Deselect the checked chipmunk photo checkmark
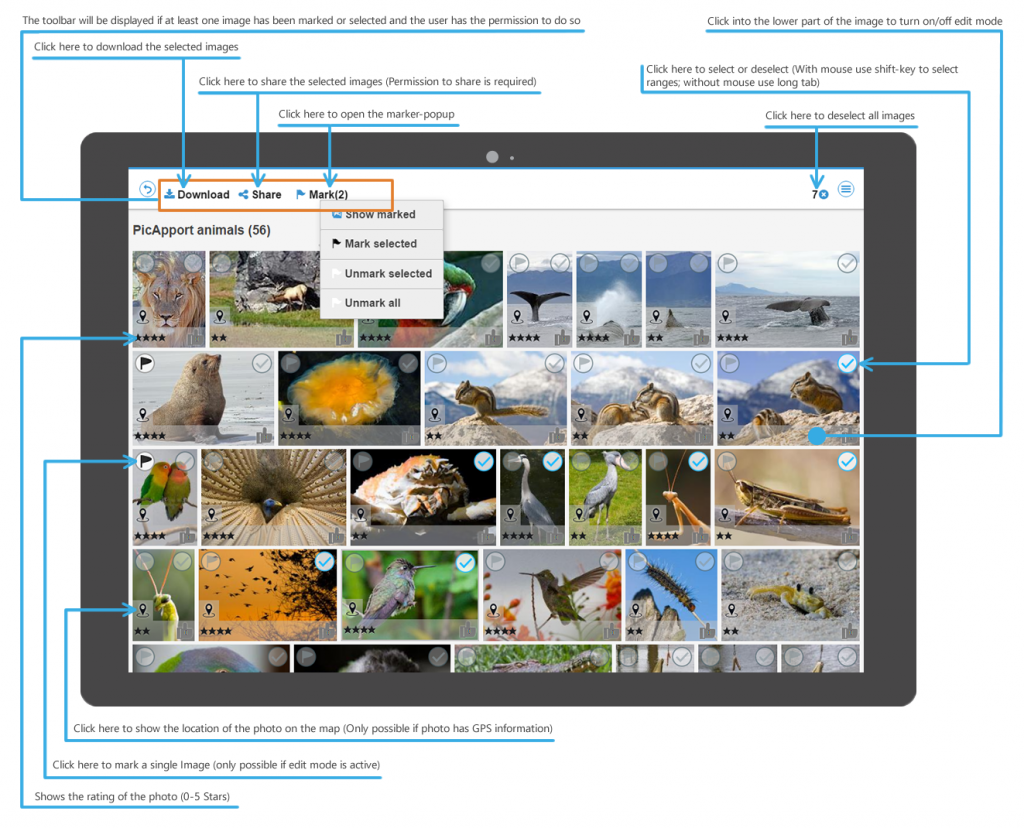Screen dimensions: 1024x828 tap(847, 364)
